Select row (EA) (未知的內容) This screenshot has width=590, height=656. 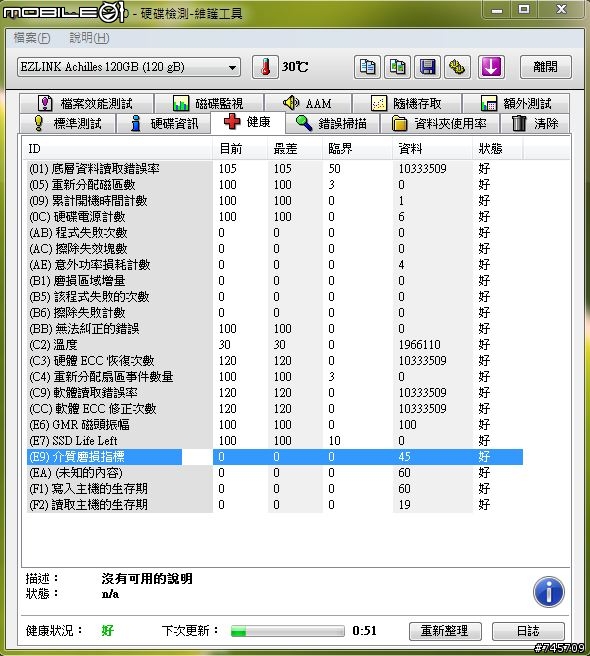point(275,473)
